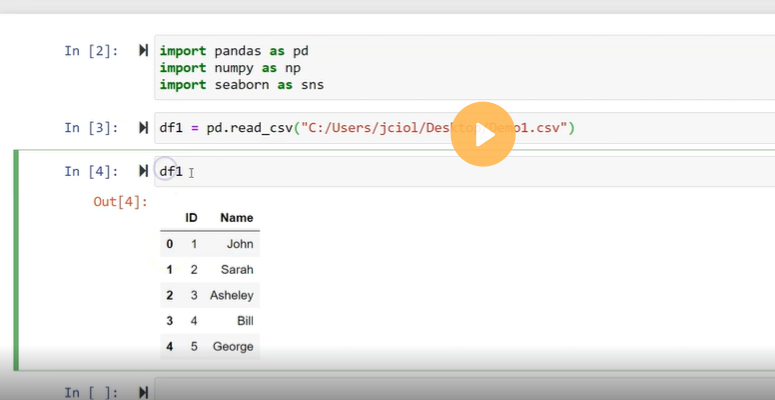Place cursor in the df1 cell
The image size is (775, 400).
[x=400, y=172]
